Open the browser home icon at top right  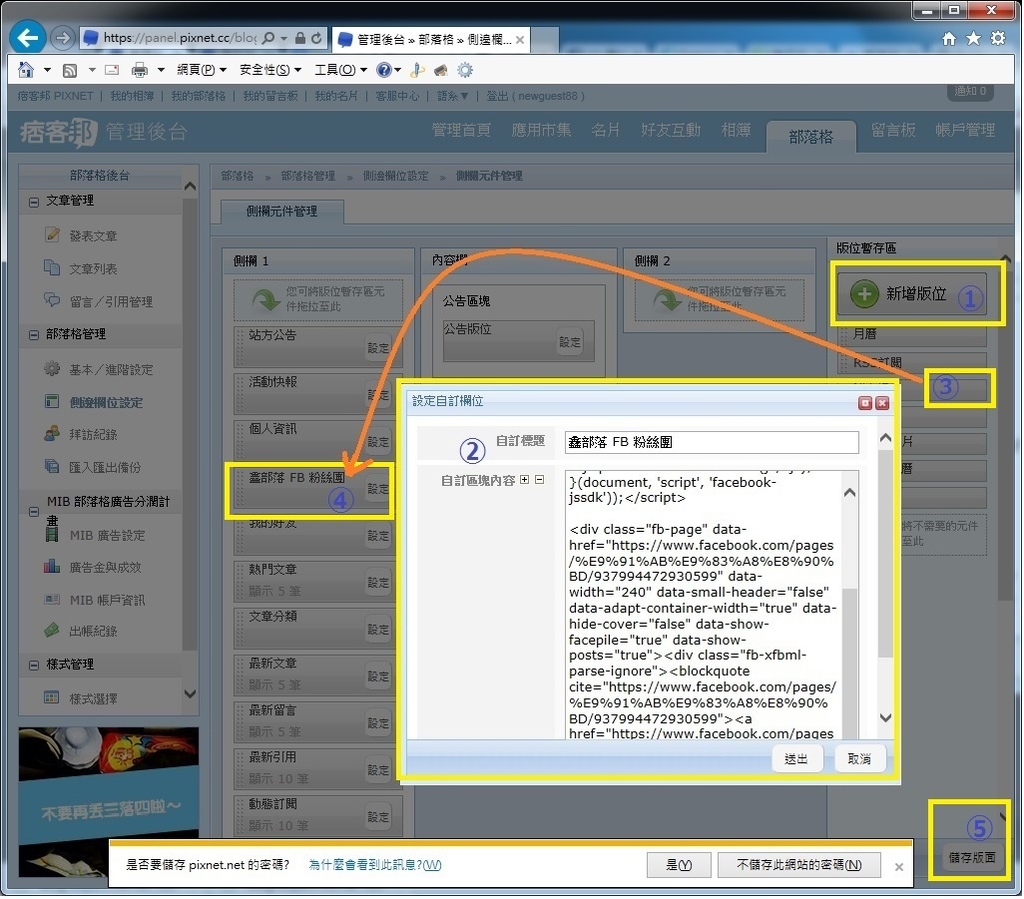949,39
